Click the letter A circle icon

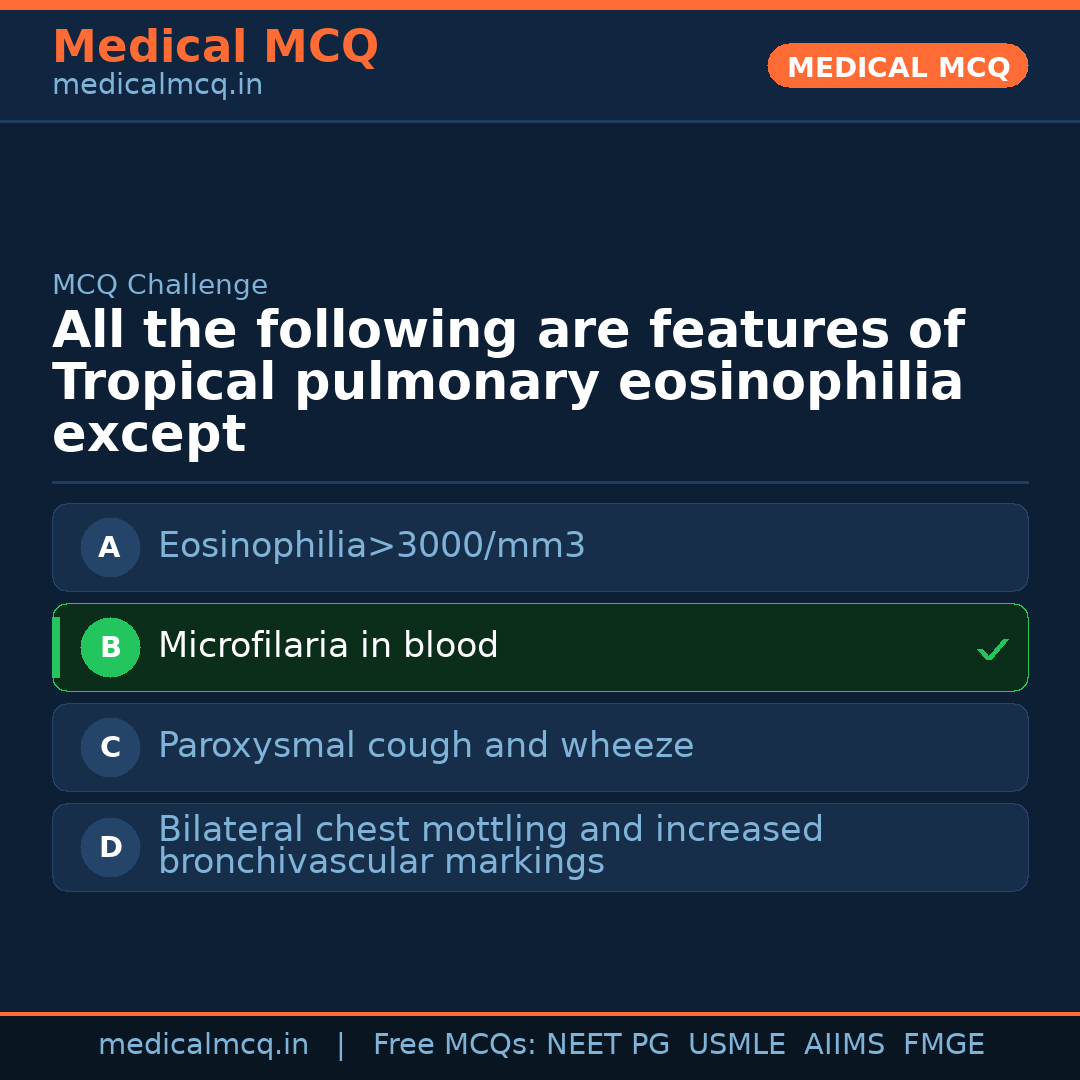pos(110,547)
